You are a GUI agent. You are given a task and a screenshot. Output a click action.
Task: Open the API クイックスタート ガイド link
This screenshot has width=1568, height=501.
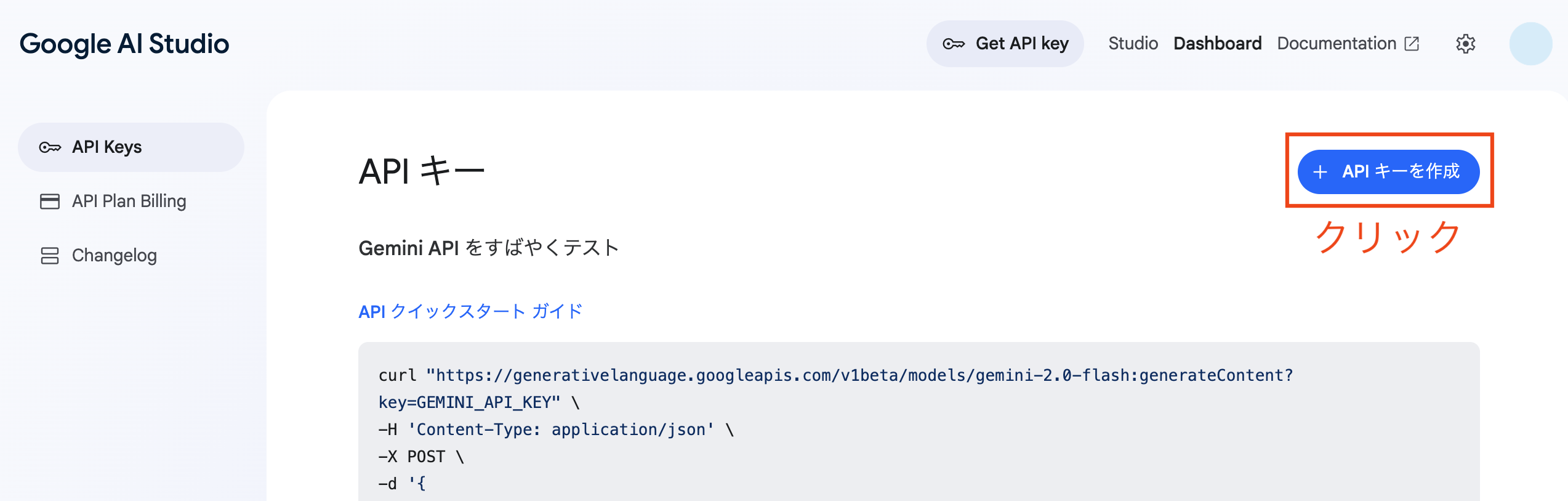point(470,312)
